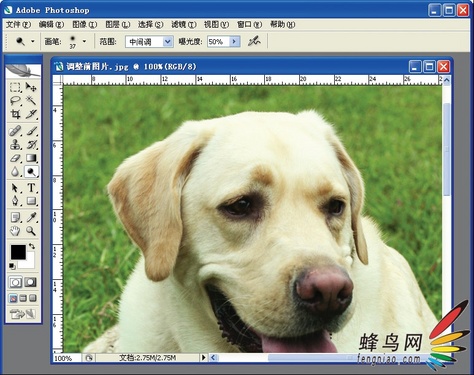
Task: Select the Clone Stamp tool
Action: (15, 145)
